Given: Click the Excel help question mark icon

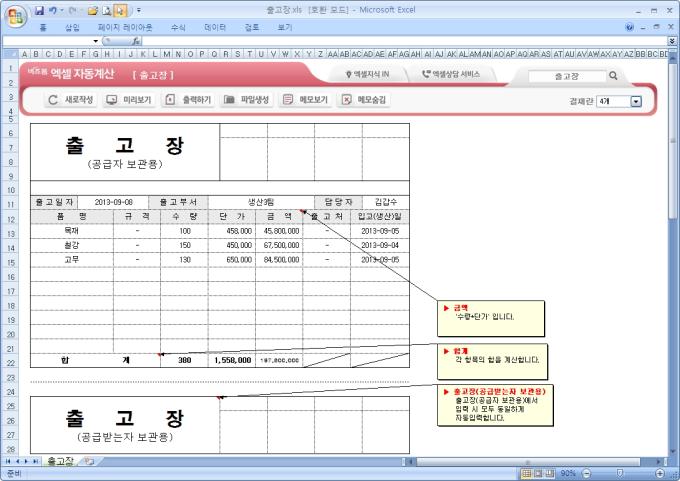Looking at the screenshot, I should [629, 27].
